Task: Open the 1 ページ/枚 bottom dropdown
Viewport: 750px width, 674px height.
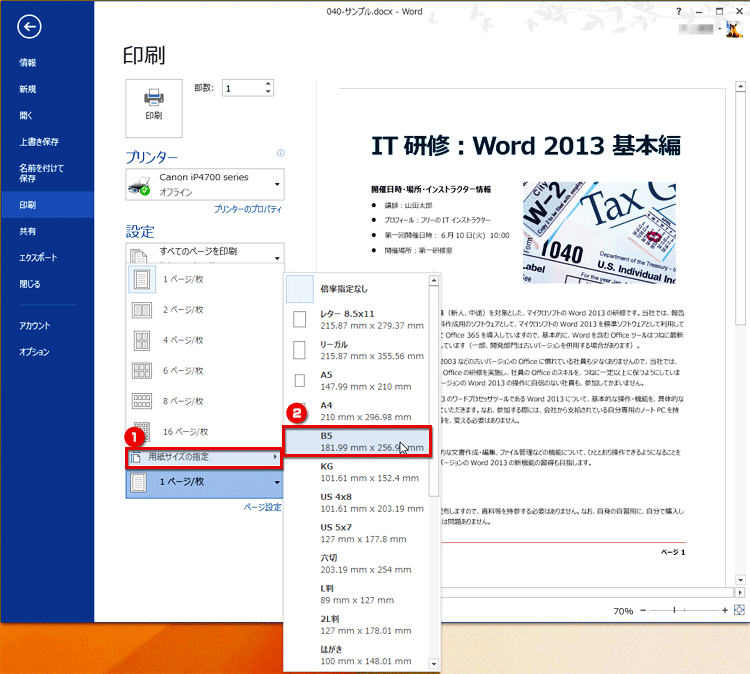Action: point(205,482)
